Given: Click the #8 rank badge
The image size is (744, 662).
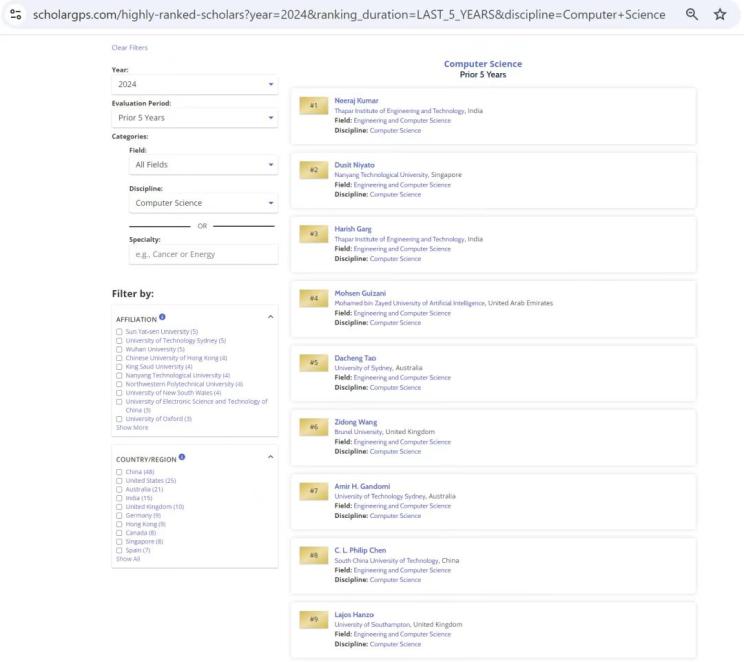Looking at the screenshot, I should tap(314, 555).
